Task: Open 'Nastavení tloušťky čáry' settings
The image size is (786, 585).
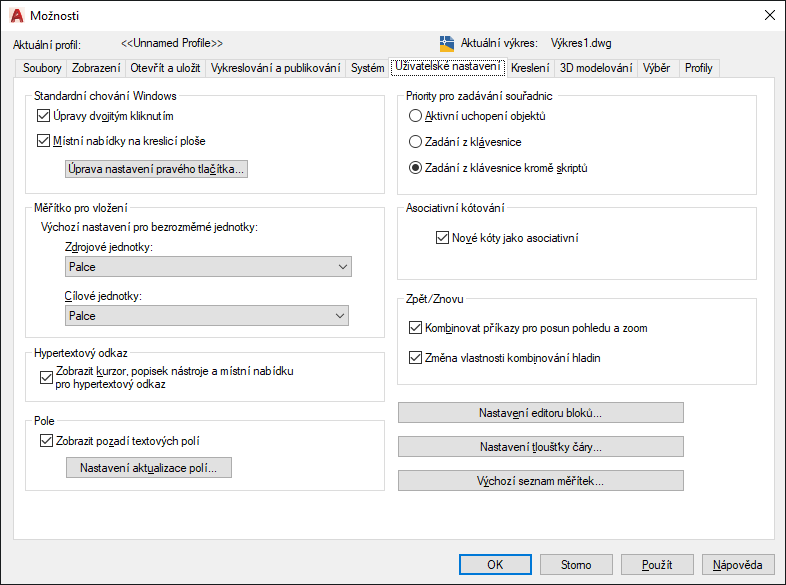Action: 540,447
